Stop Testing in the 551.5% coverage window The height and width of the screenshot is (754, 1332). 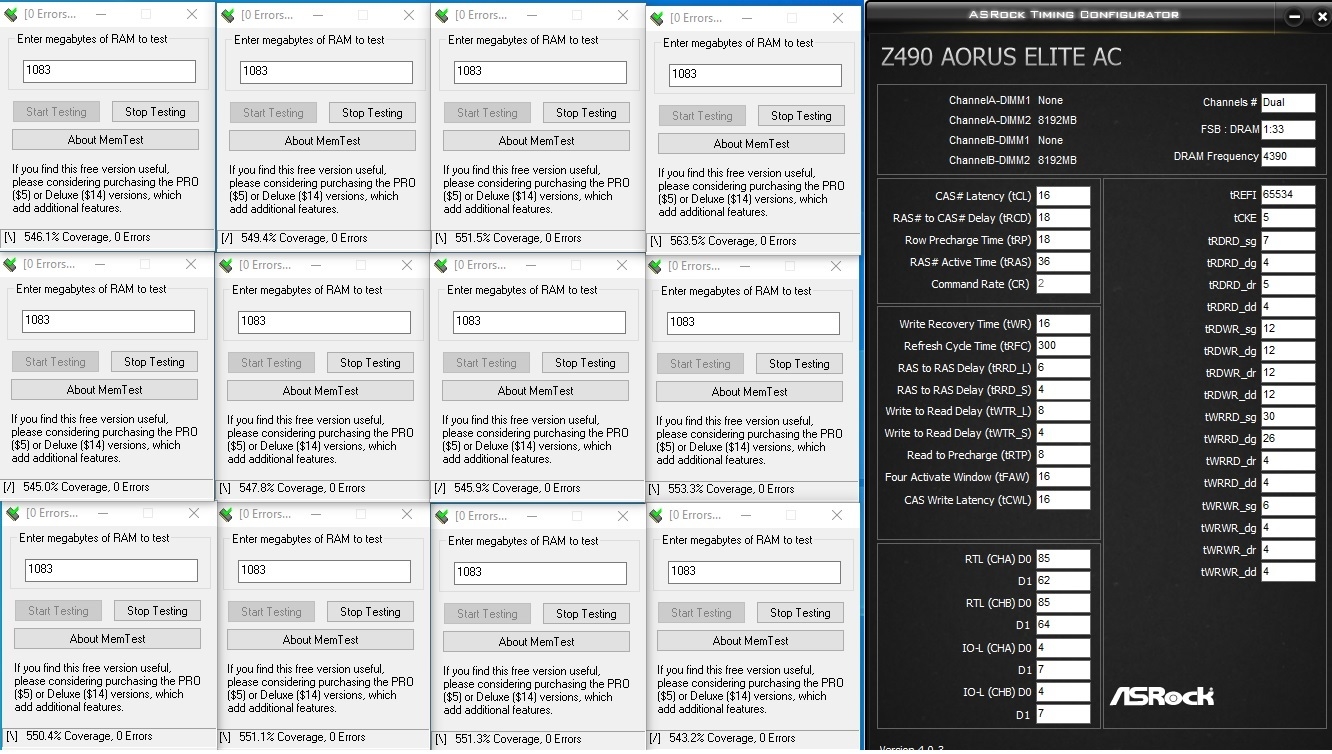point(586,113)
